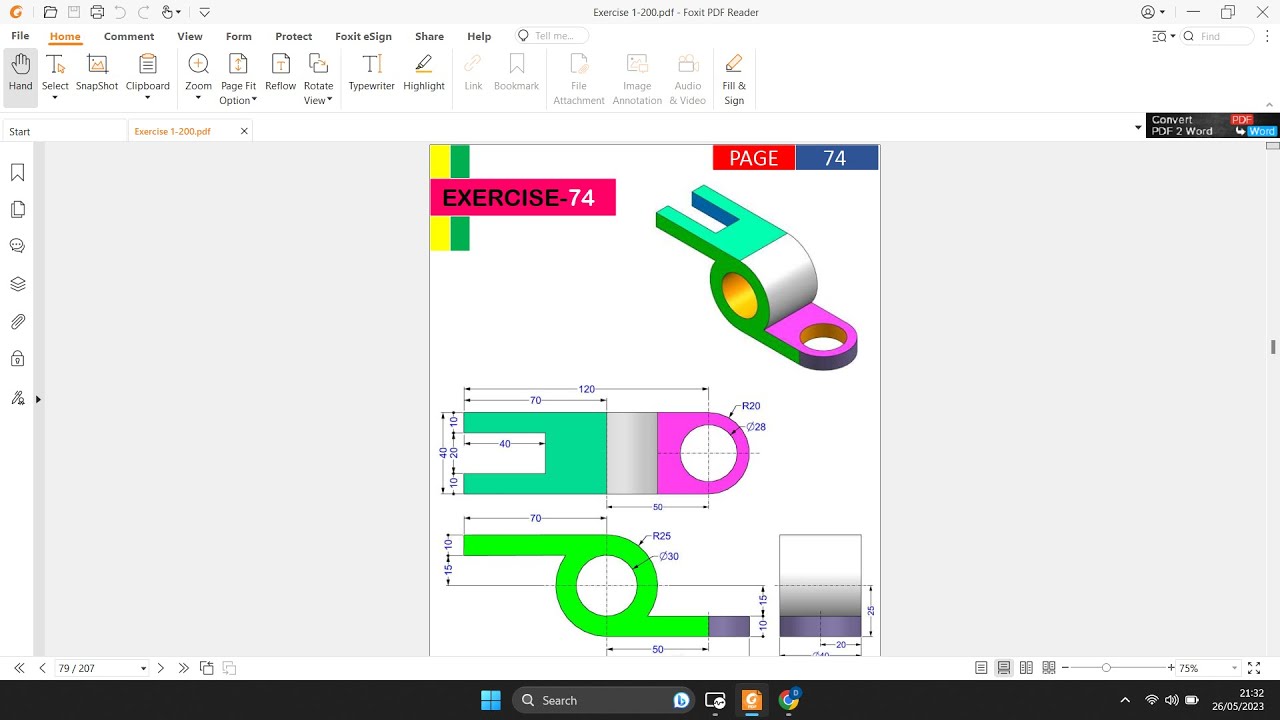Open the zoom percentage dropdown showing 75%
The width and height of the screenshot is (1280, 720).
click(x=1234, y=668)
